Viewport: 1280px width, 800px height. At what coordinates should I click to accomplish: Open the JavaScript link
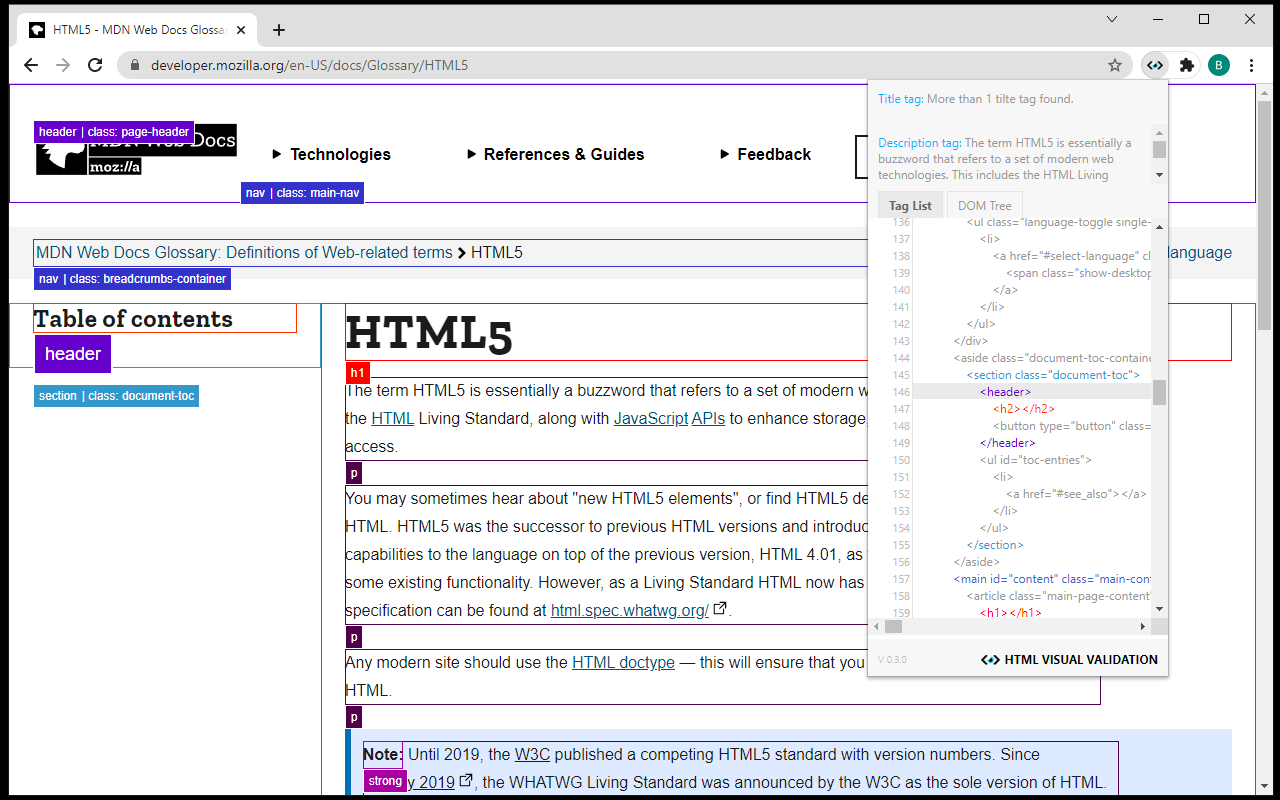(650, 418)
